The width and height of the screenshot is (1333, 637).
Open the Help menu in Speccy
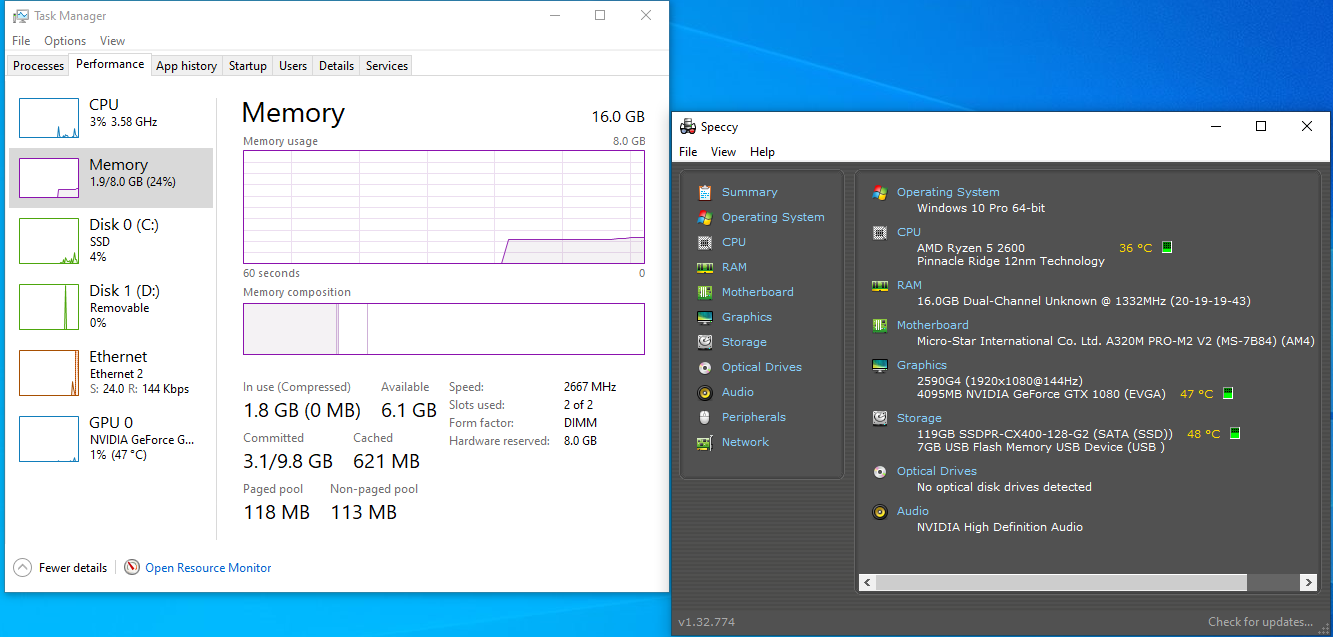[x=762, y=152]
